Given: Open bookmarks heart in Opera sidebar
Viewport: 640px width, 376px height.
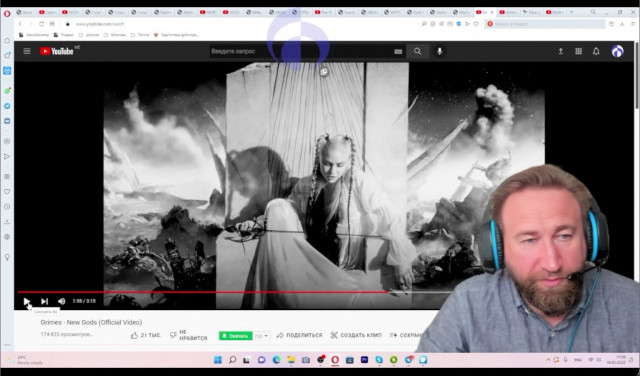Looking at the screenshot, I should click(7, 191).
